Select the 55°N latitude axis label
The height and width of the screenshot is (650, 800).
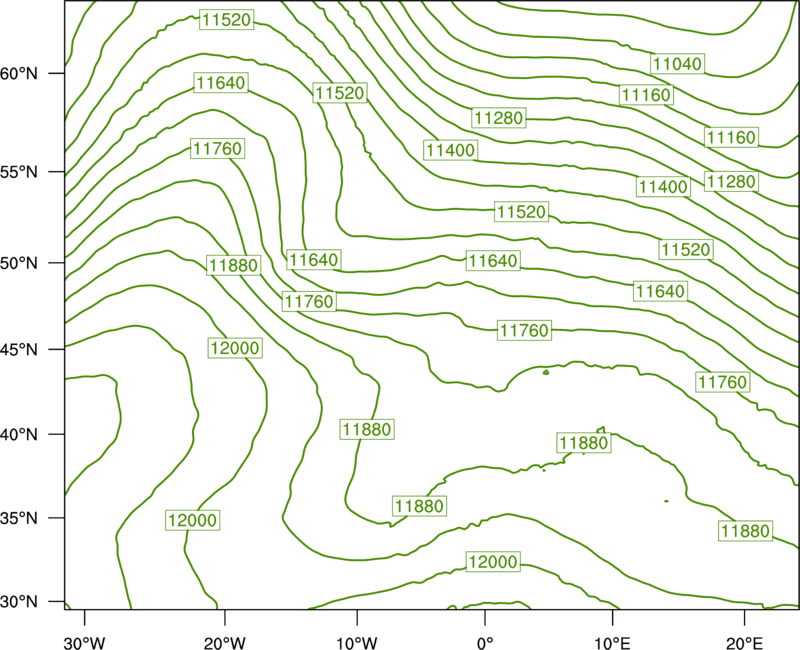point(19,172)
